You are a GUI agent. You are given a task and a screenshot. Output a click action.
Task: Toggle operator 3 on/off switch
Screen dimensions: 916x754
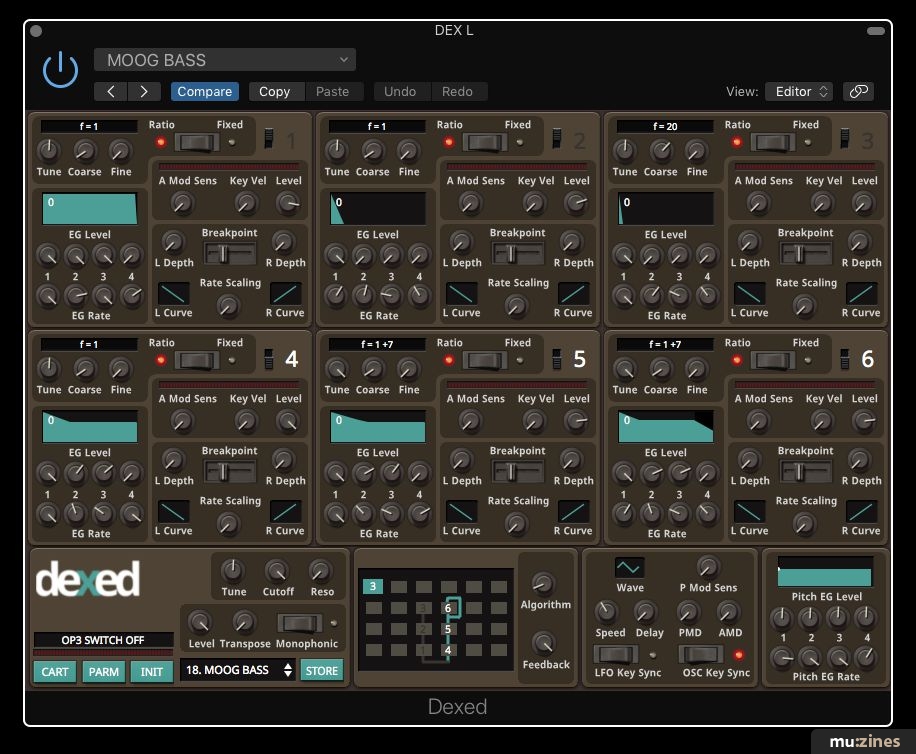point(845,138)
